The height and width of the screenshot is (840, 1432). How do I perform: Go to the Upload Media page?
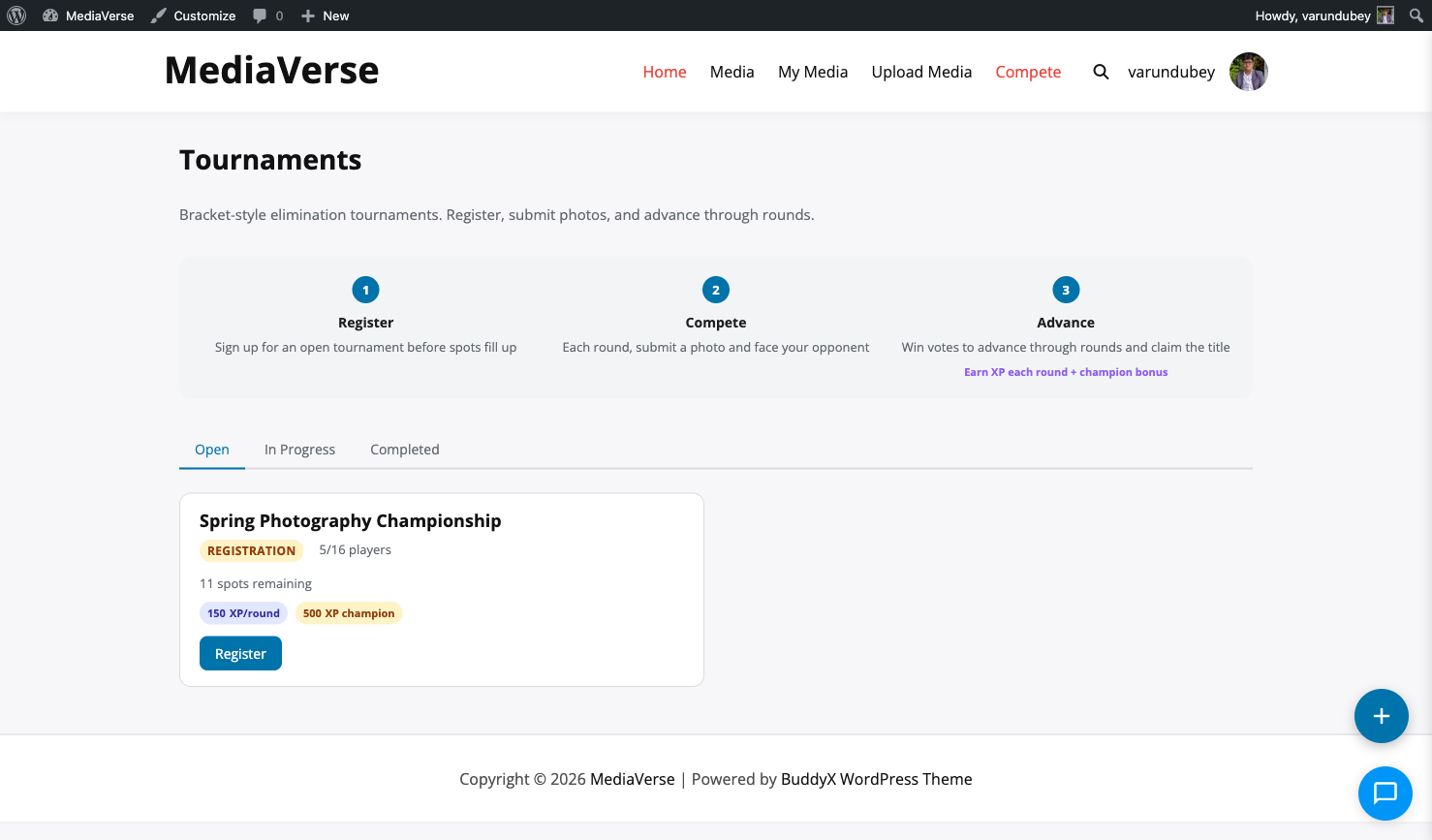pos(921,72)
